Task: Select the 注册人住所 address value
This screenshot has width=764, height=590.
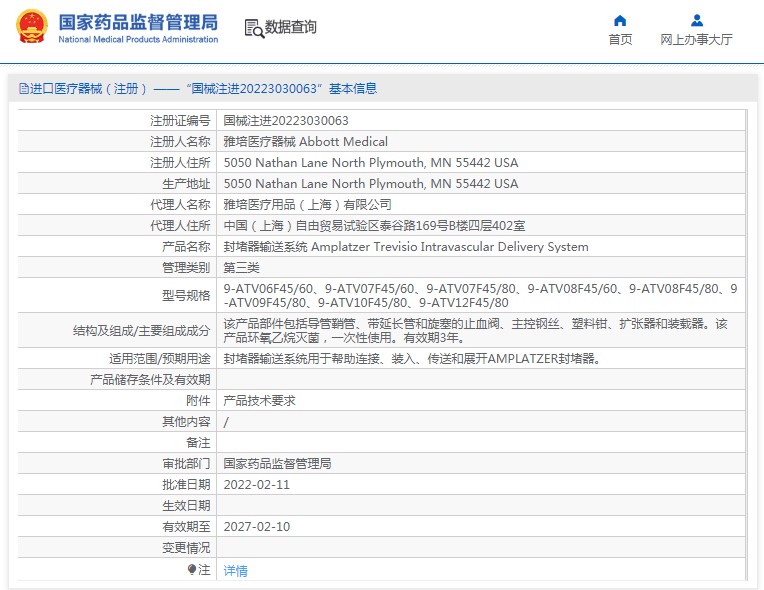Action: 371,162
